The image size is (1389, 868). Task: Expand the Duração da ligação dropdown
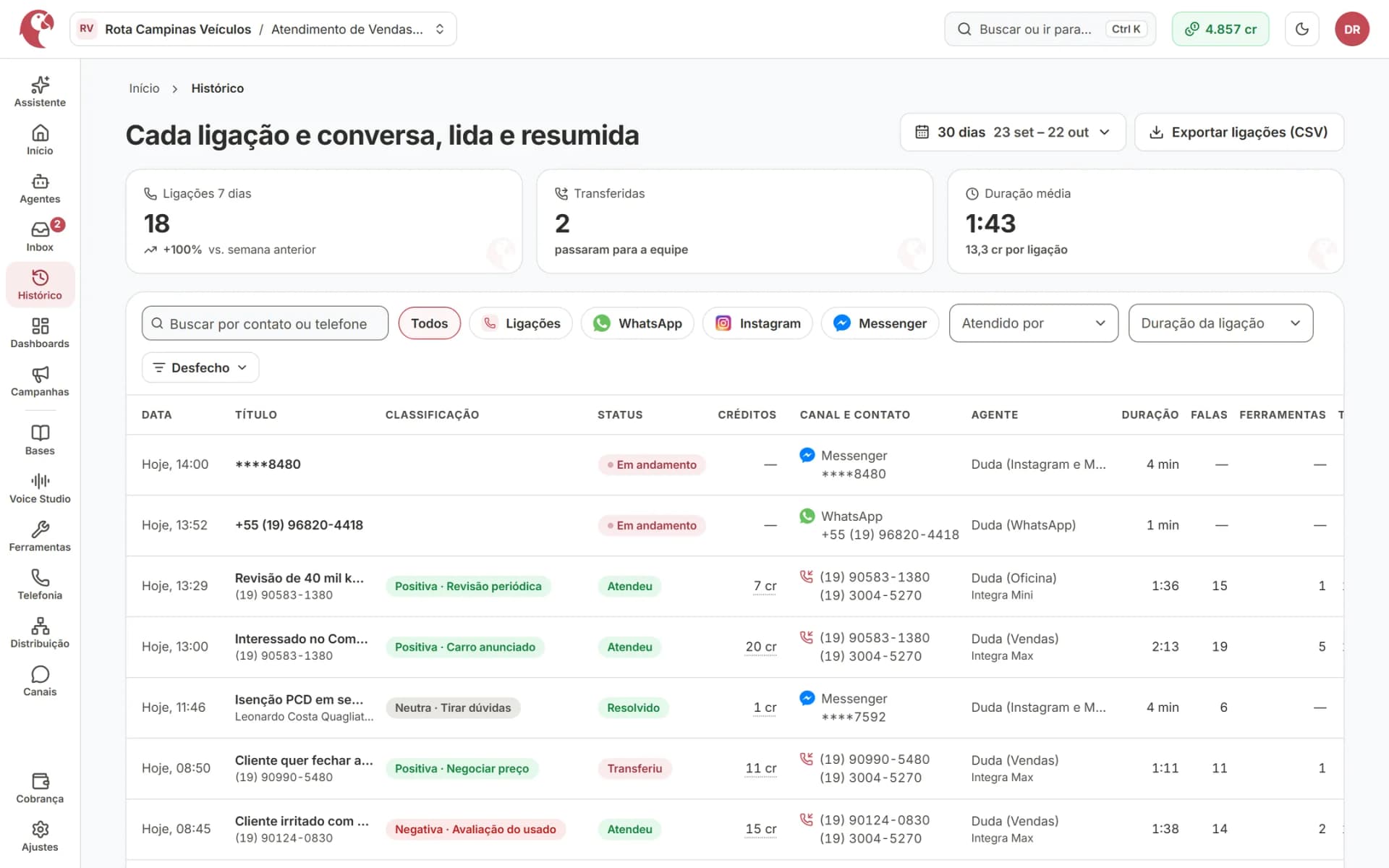pyautogui.click(x=1220, y=323)
